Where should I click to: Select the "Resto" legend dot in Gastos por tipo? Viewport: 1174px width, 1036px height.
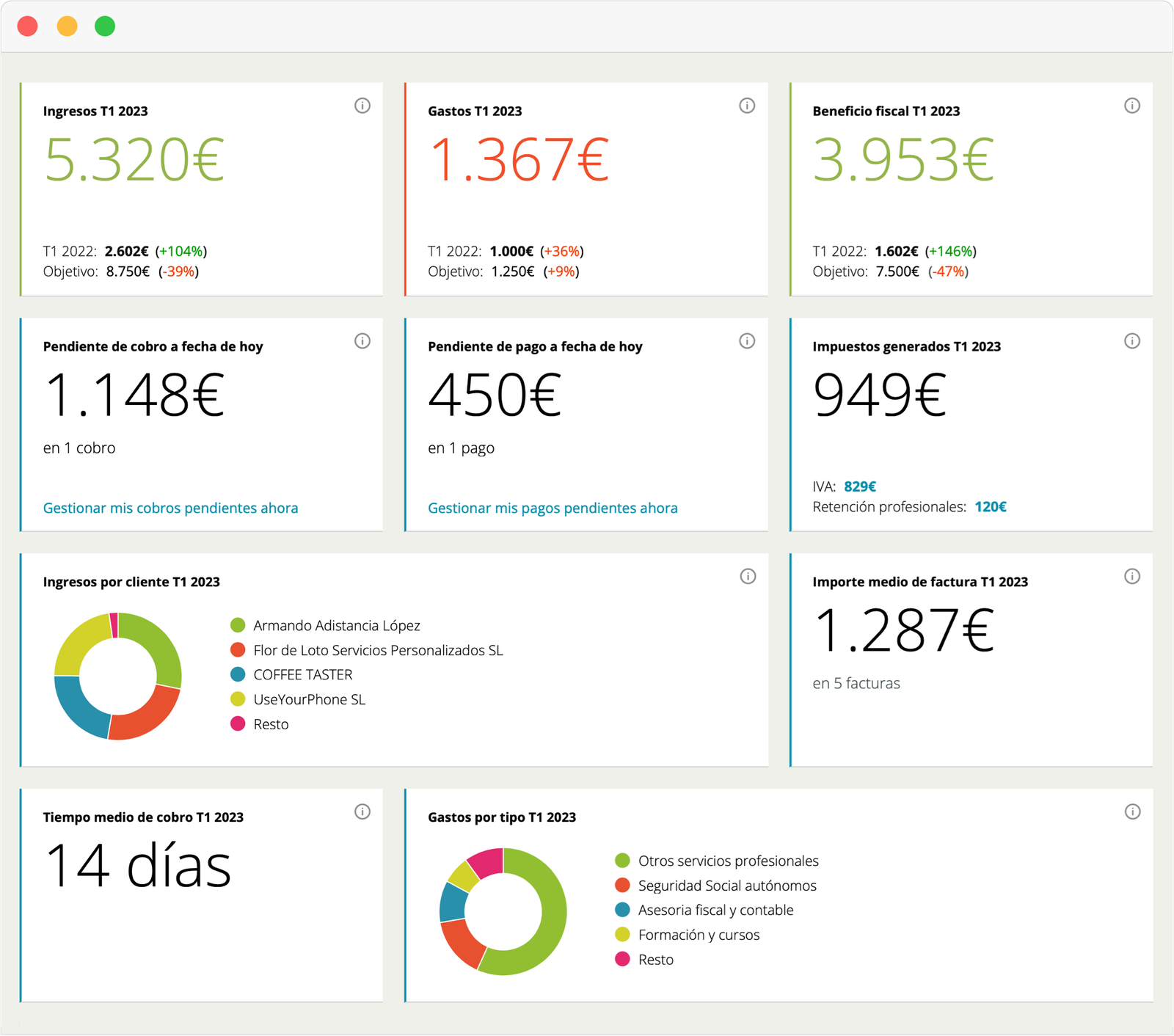point(621,959)
